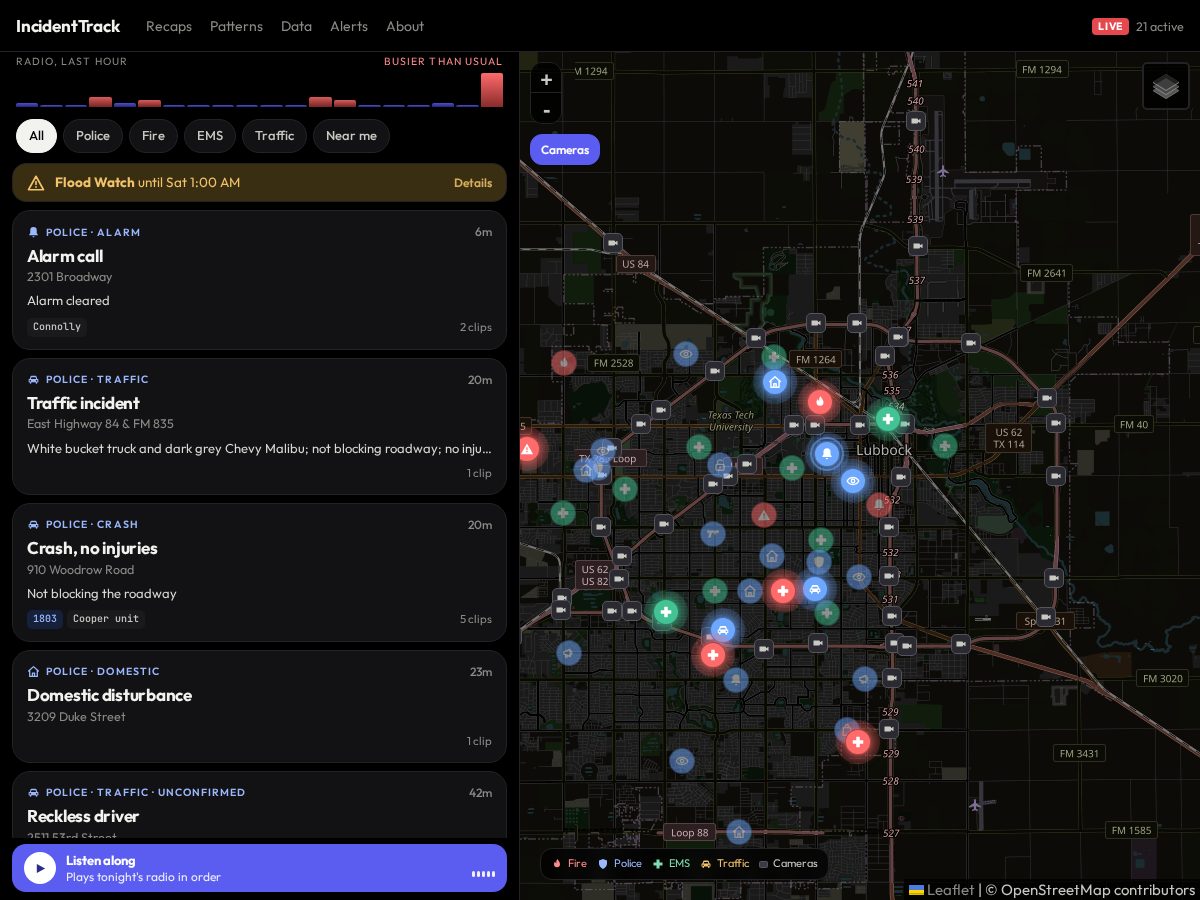1200x900 pixels.
Task: Select the blue padlock map marker
Action: [x=720, y=465]
